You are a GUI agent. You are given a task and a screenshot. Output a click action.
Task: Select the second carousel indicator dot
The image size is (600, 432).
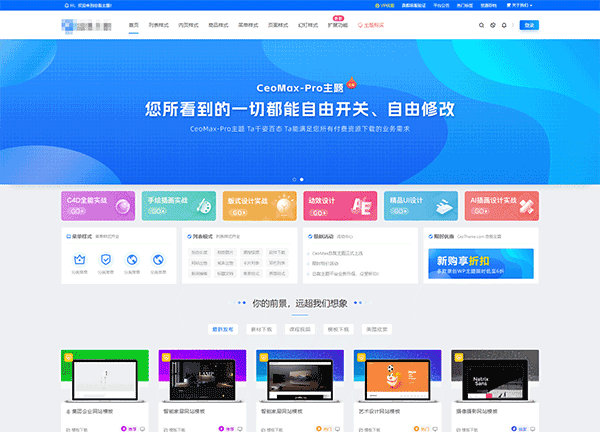[302, 179]
